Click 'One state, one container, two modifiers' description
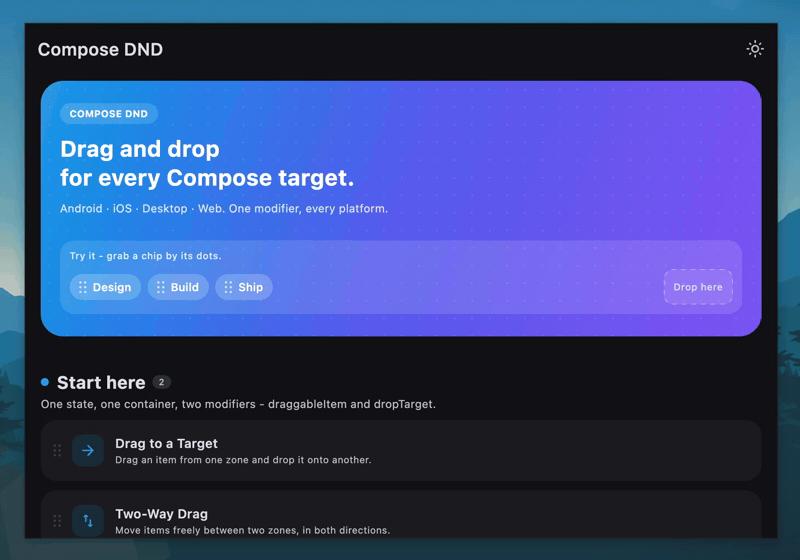 coord(238,404)
